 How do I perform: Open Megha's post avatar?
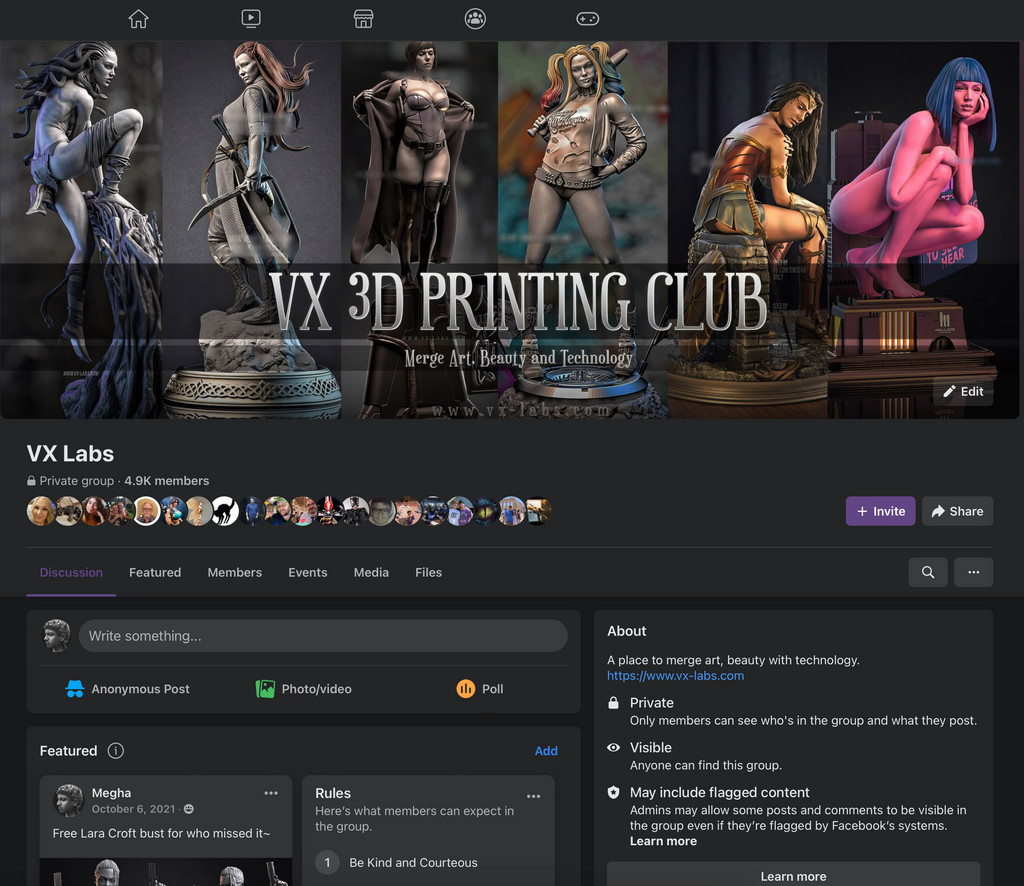pyautogui.click(x=68, y=800)
